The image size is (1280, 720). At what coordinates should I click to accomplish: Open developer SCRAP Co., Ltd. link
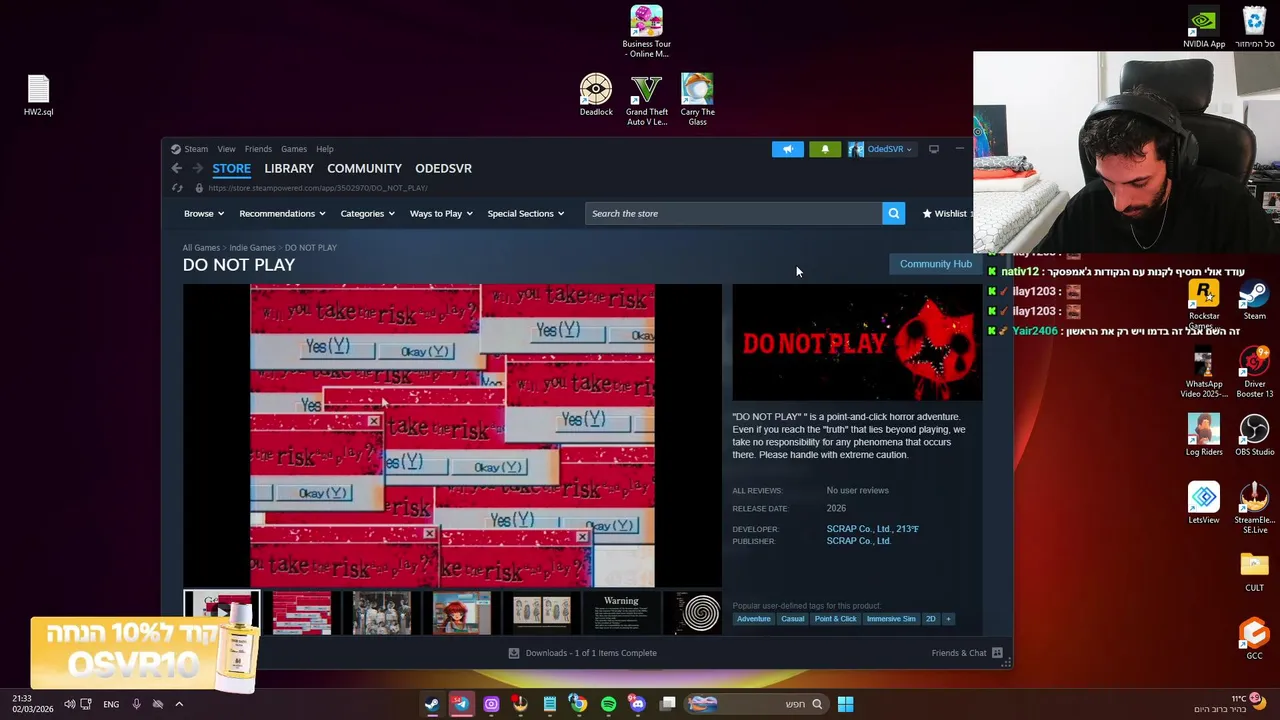(x=859, y=529)
